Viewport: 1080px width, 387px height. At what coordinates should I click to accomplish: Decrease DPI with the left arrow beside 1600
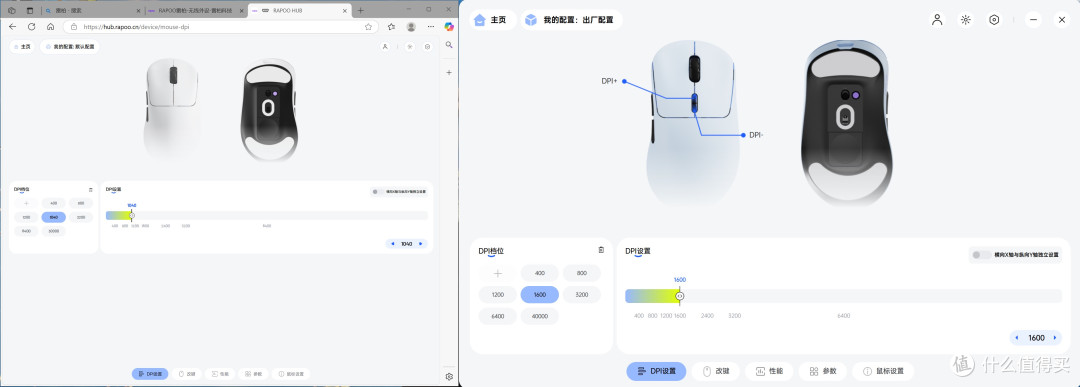(1017, 338)
